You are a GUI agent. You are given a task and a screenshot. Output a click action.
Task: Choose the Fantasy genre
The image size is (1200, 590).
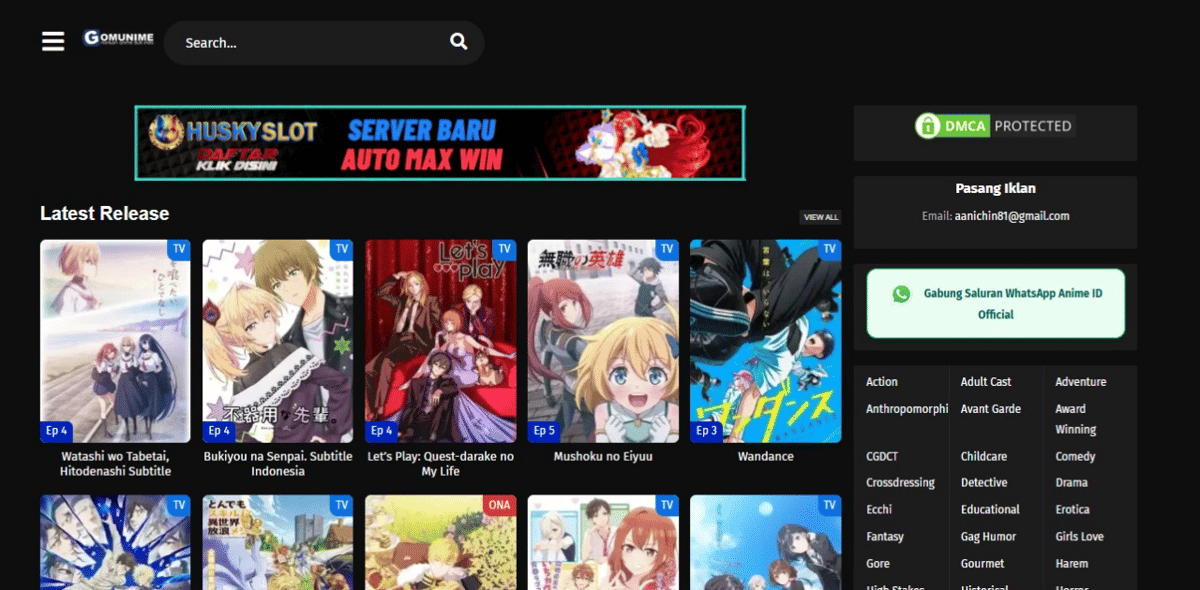884,537
